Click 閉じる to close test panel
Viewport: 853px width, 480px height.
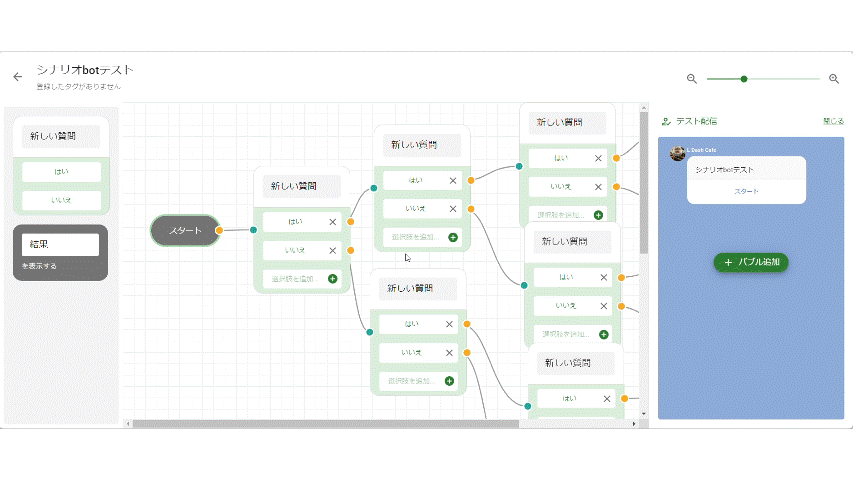tap(833, 121)
